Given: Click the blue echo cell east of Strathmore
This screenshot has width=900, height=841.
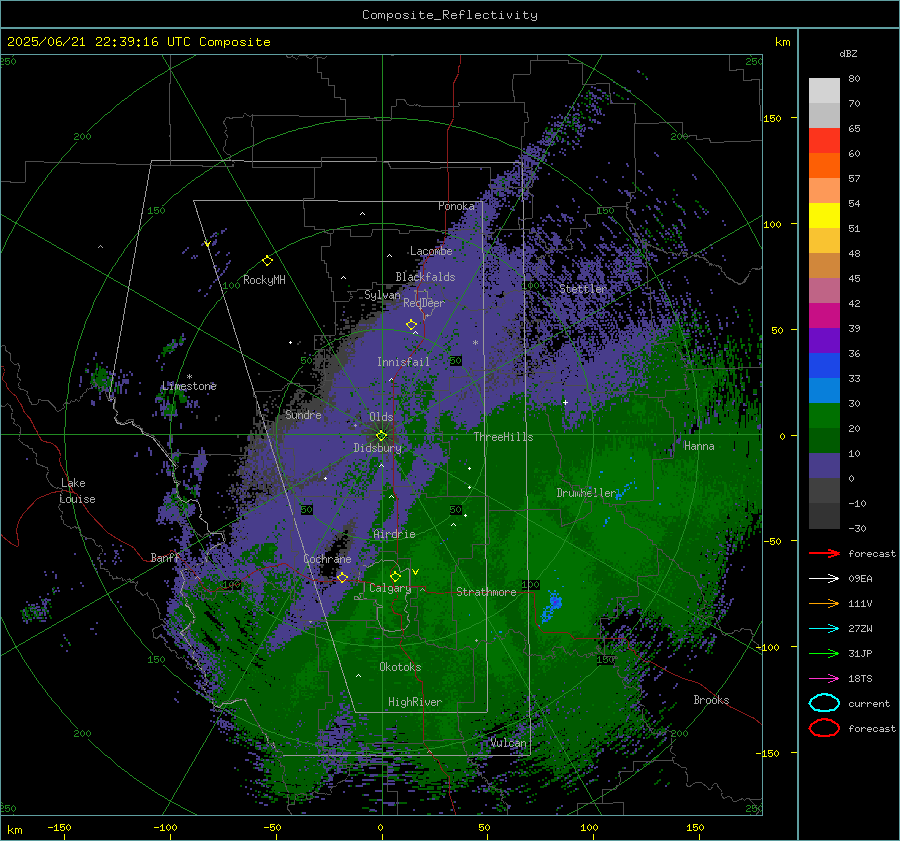Looking at the screenshot, I should click(x=552, y=606).
